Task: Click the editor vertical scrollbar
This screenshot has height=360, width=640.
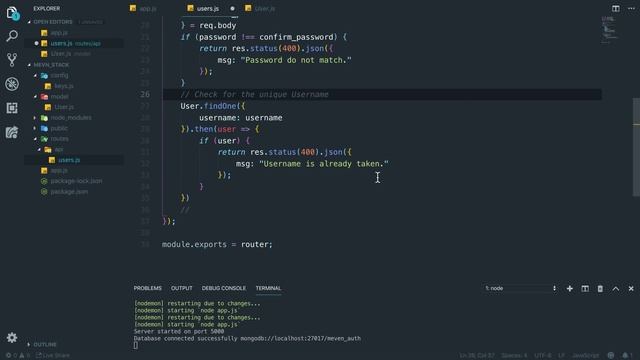Action: [636, 147]
